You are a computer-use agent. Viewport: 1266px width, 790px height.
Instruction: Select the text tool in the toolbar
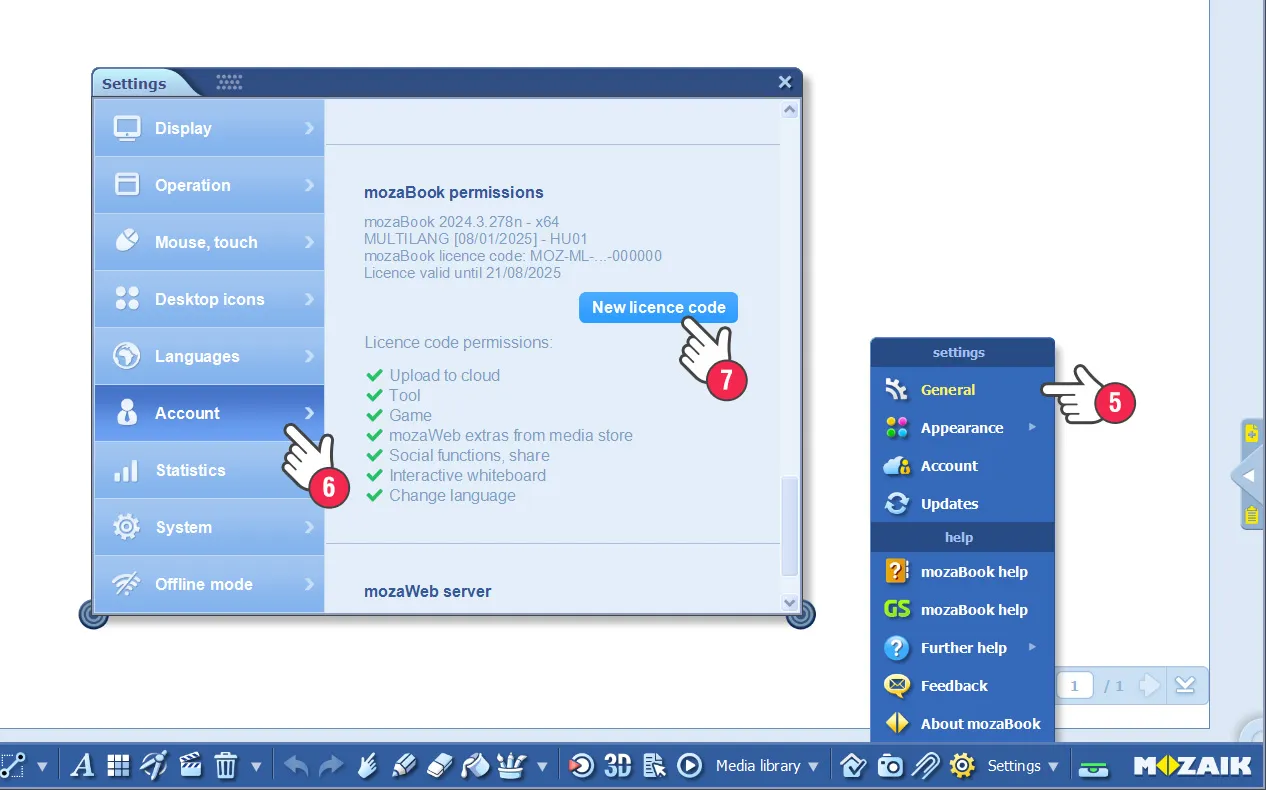click(83, 766)
